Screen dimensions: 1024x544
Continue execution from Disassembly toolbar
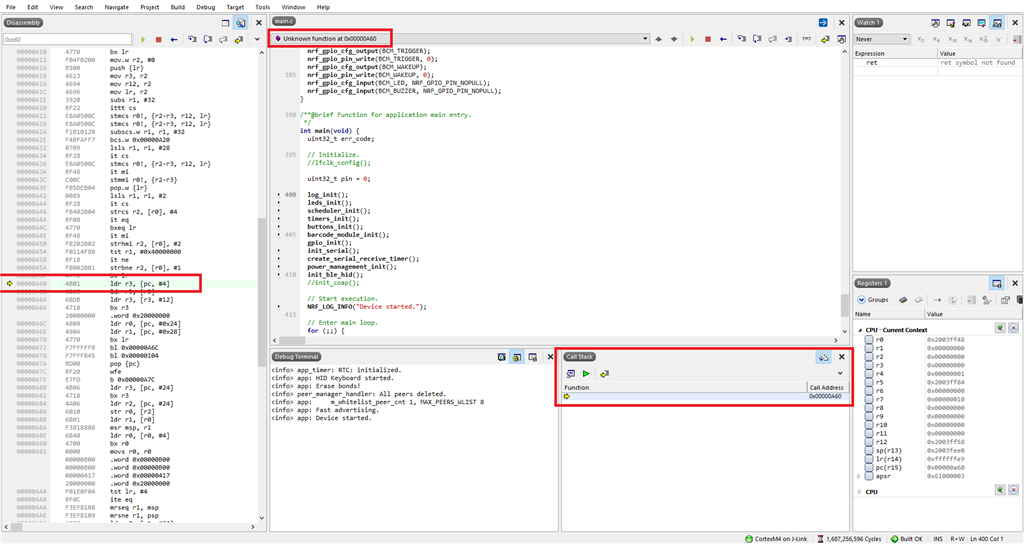pyautogui.click(x=143, y=39)
